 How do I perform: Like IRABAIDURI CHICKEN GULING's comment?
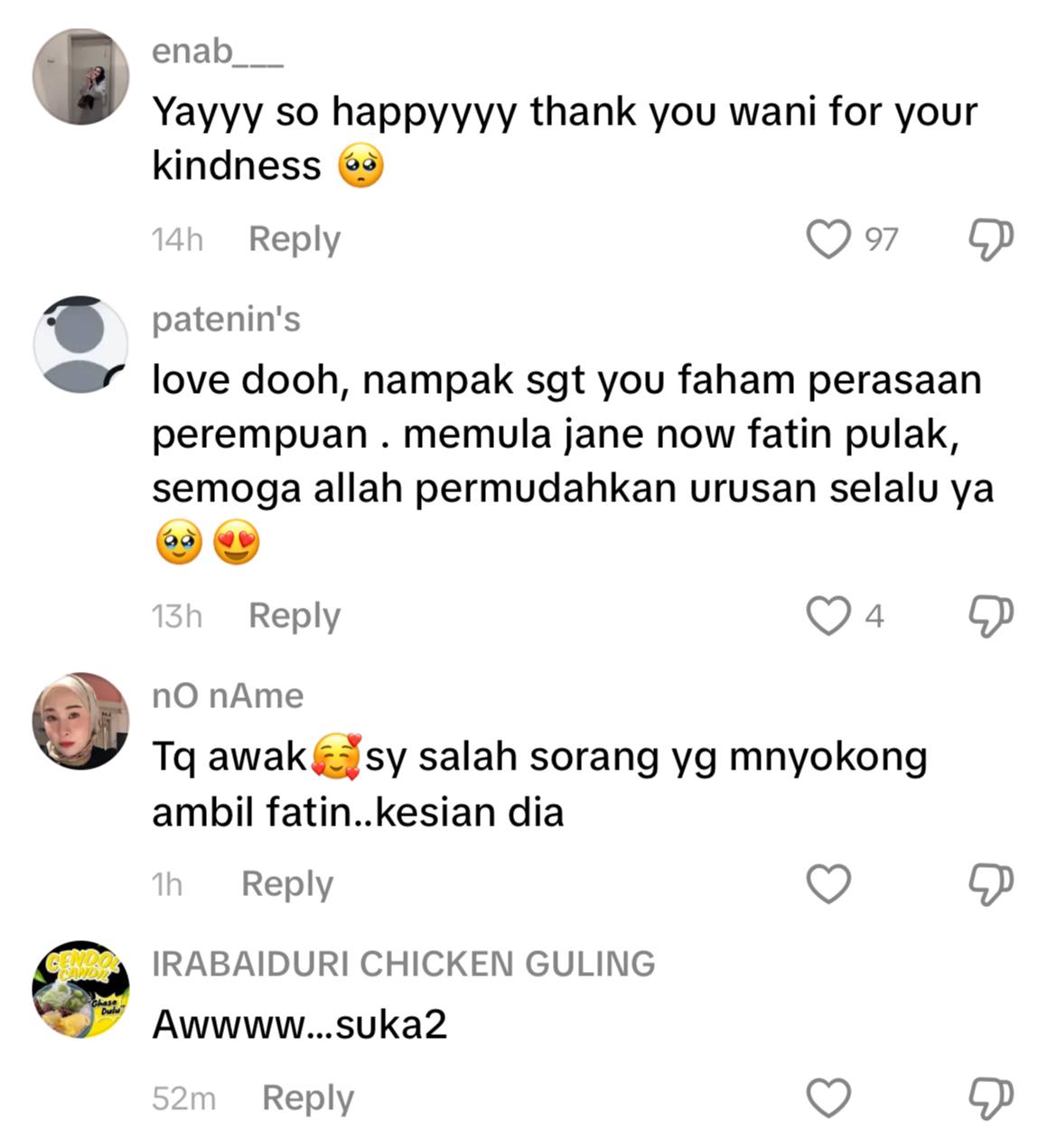[828, 1097]
